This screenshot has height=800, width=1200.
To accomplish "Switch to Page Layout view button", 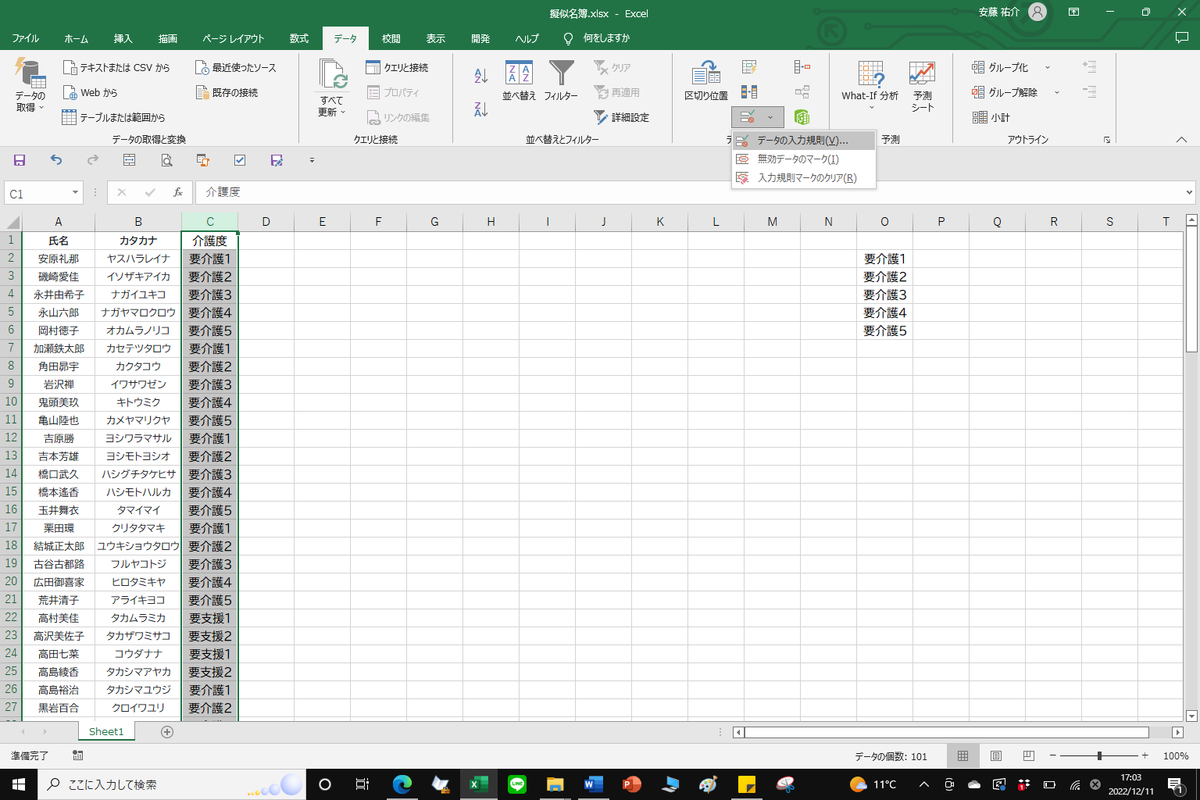I will [998, 756].
